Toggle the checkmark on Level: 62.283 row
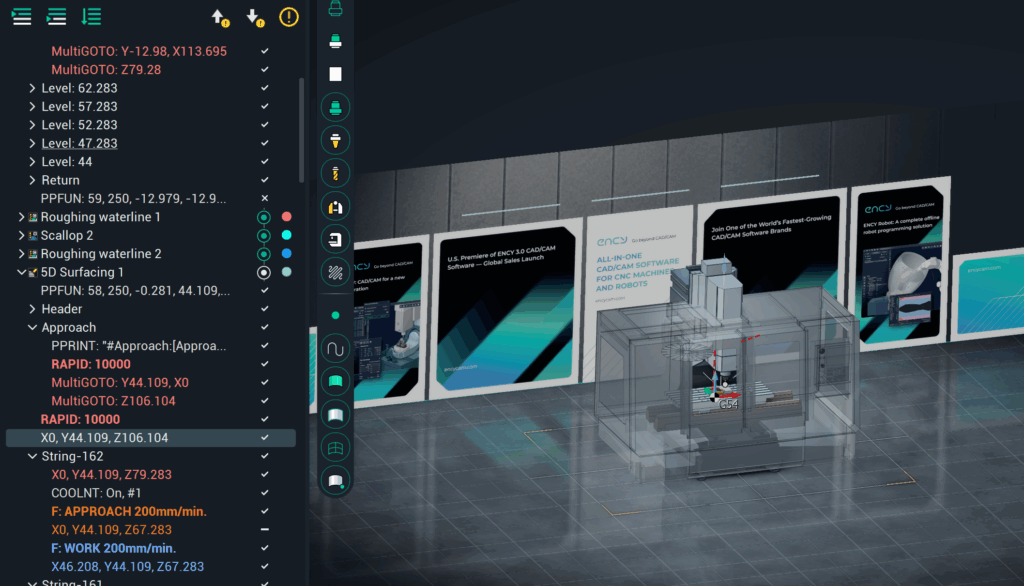1024x586 pixels. point(264,88)
